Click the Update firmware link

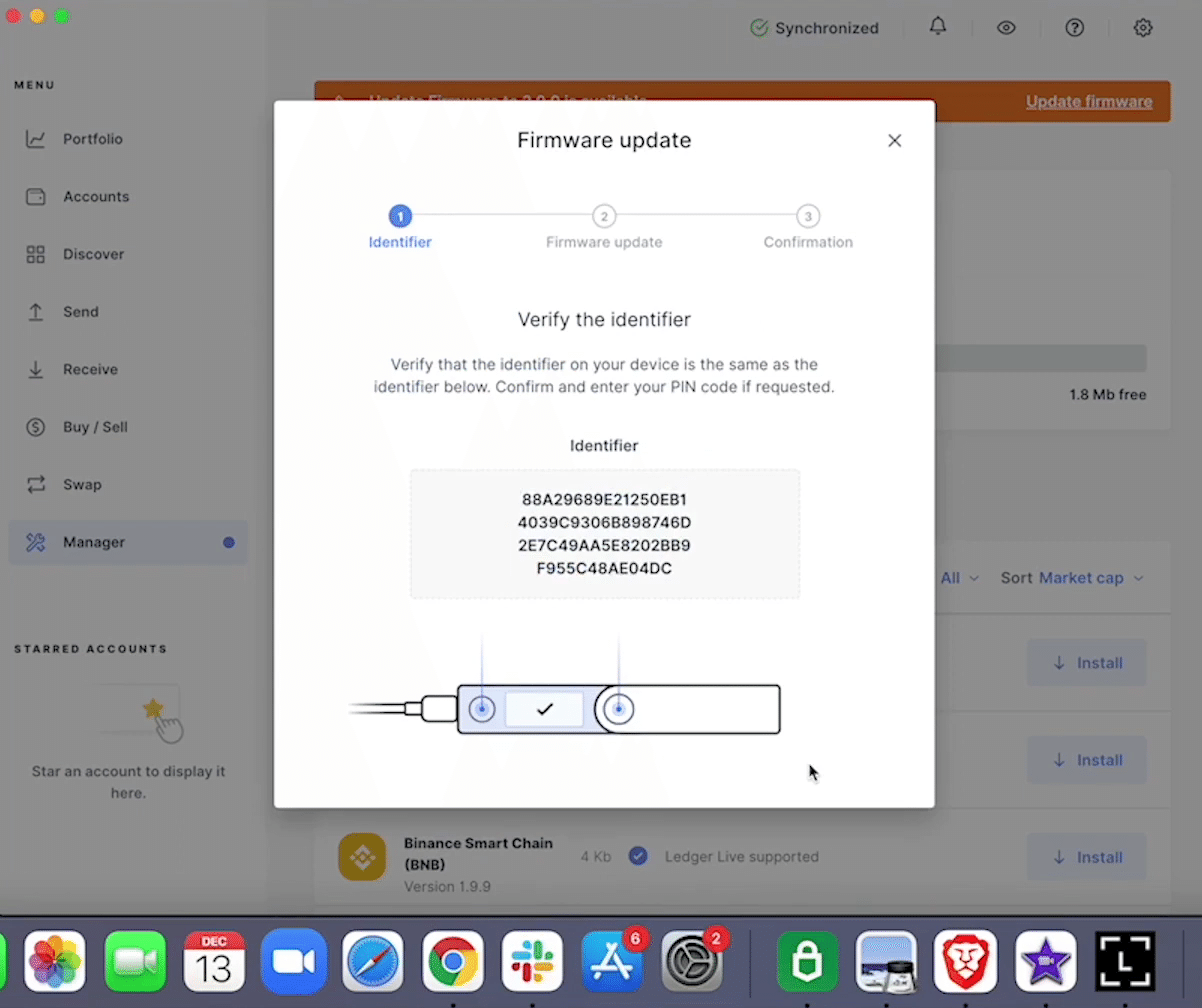point(1089,102)
